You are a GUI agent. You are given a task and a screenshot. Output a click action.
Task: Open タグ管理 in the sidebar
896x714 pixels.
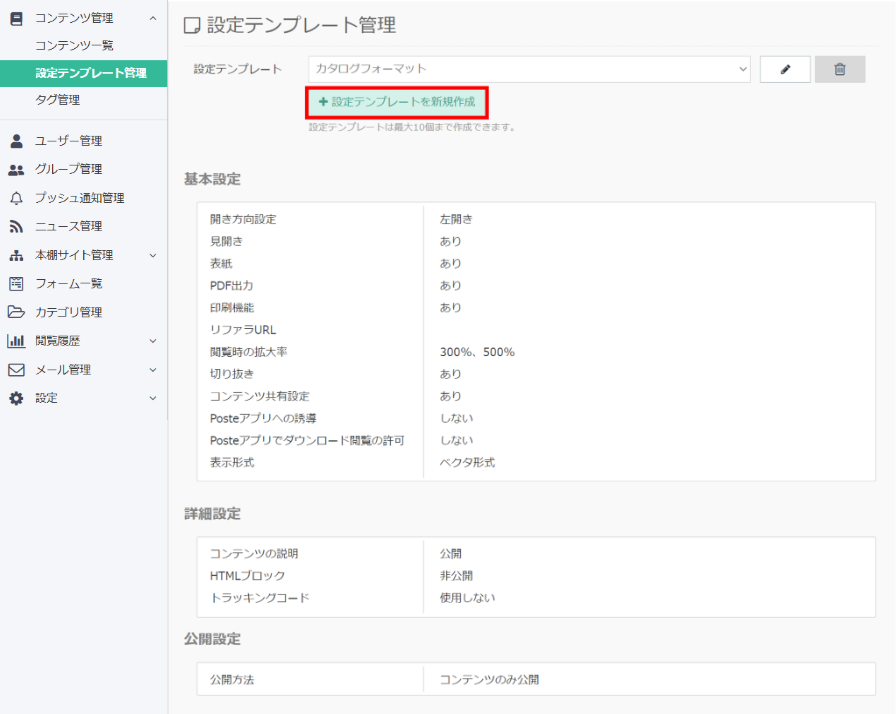point(57,100)
